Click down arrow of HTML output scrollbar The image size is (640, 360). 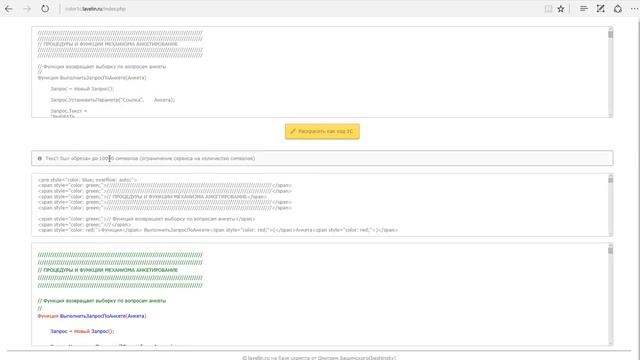(610, 234)
